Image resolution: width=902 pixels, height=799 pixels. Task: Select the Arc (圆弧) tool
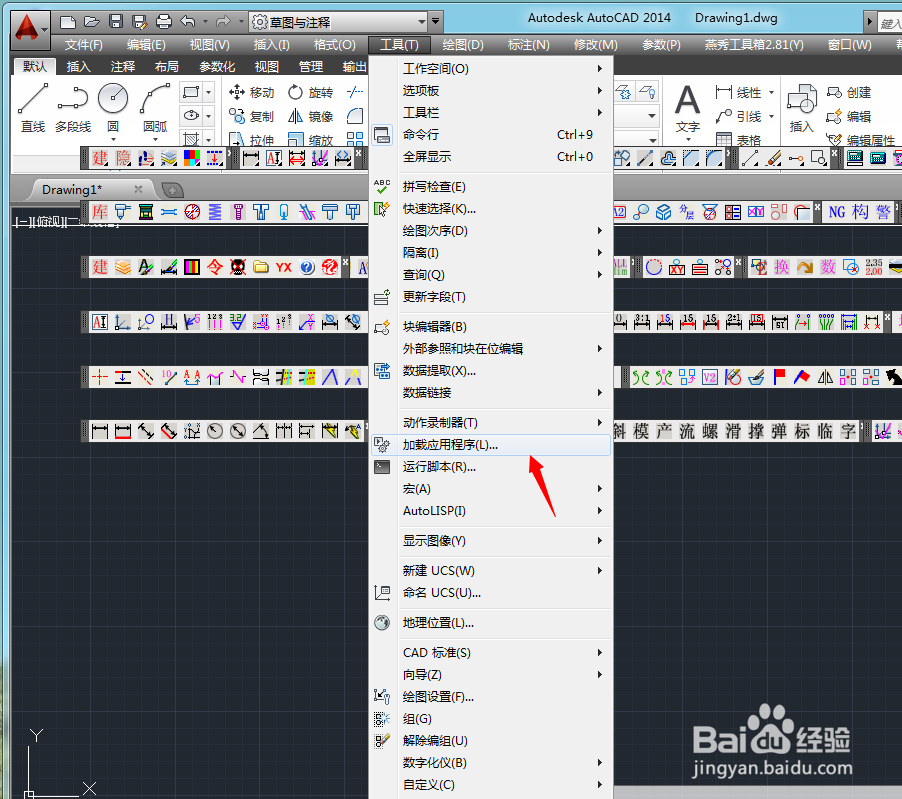(155, 108)
